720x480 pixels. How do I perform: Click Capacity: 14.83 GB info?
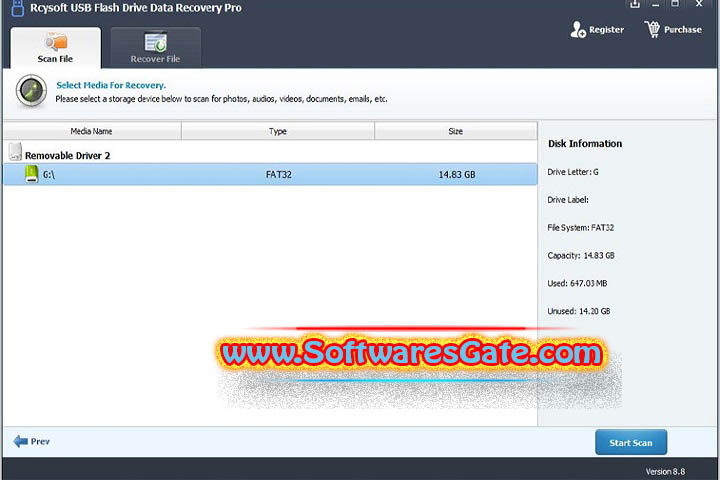tap(581, 255)
